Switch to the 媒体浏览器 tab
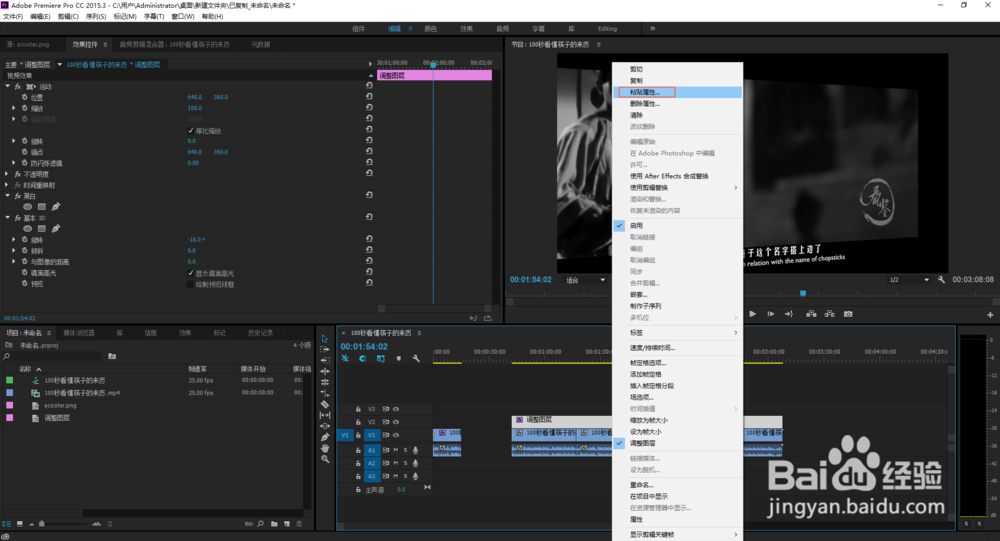This screenshot has height=541, width=1000. click(79, 333)
